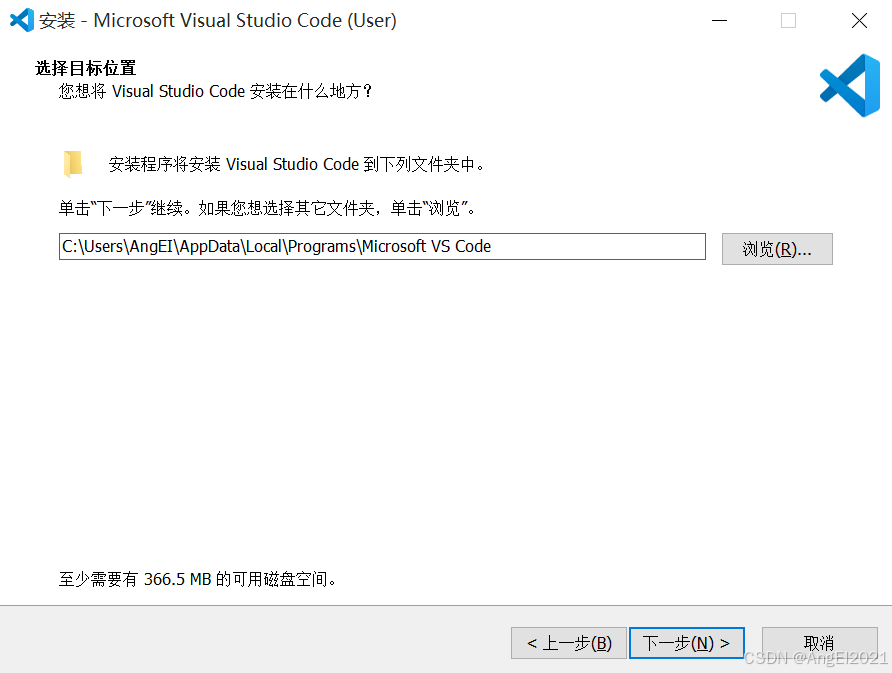Open the 浏览(R)... browse dialog
892x673 pixels.
[x=777, y=249]
